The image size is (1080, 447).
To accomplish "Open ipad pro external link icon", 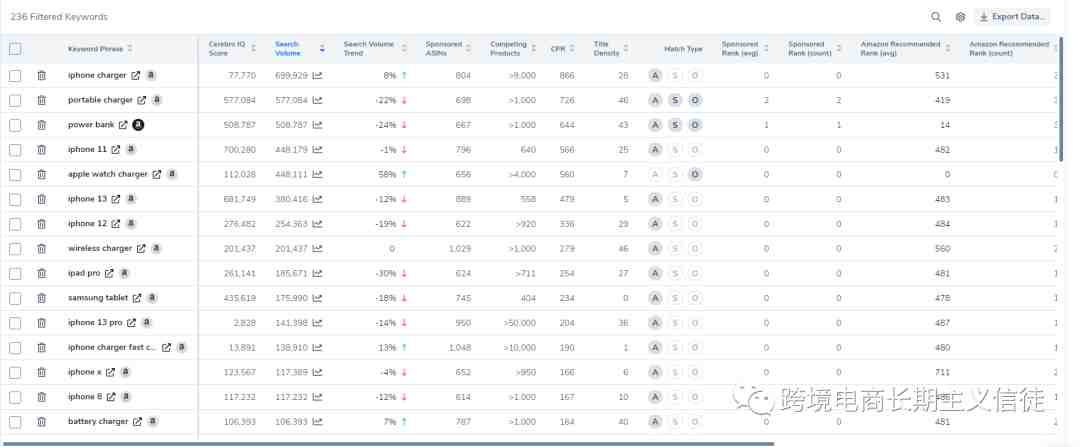I will tap(109, 273).
